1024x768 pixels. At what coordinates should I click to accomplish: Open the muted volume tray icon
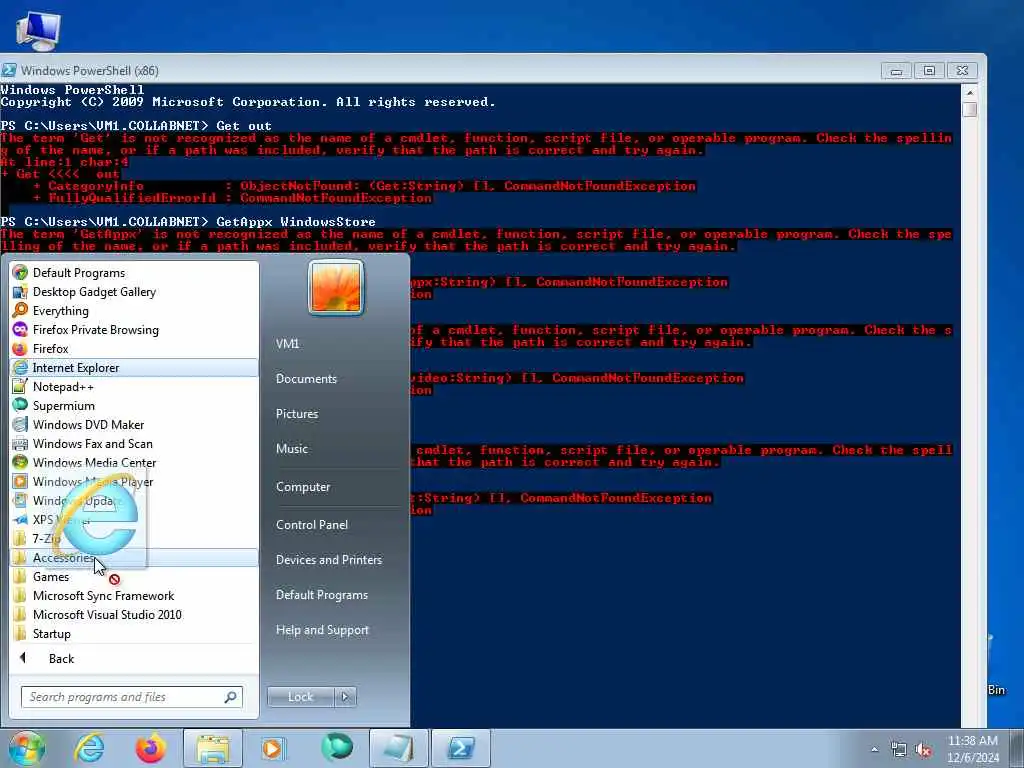(x=923, y=750)
